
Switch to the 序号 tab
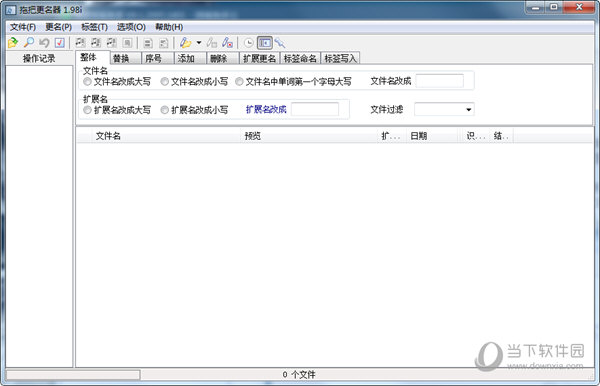(158, 58)
